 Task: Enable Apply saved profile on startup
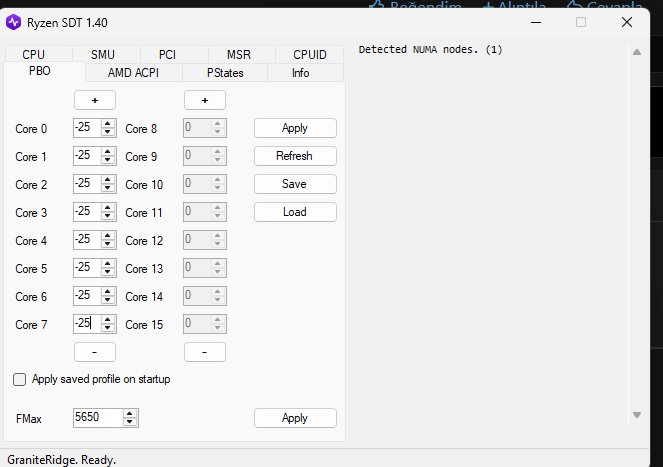click(x=19, y=379)
